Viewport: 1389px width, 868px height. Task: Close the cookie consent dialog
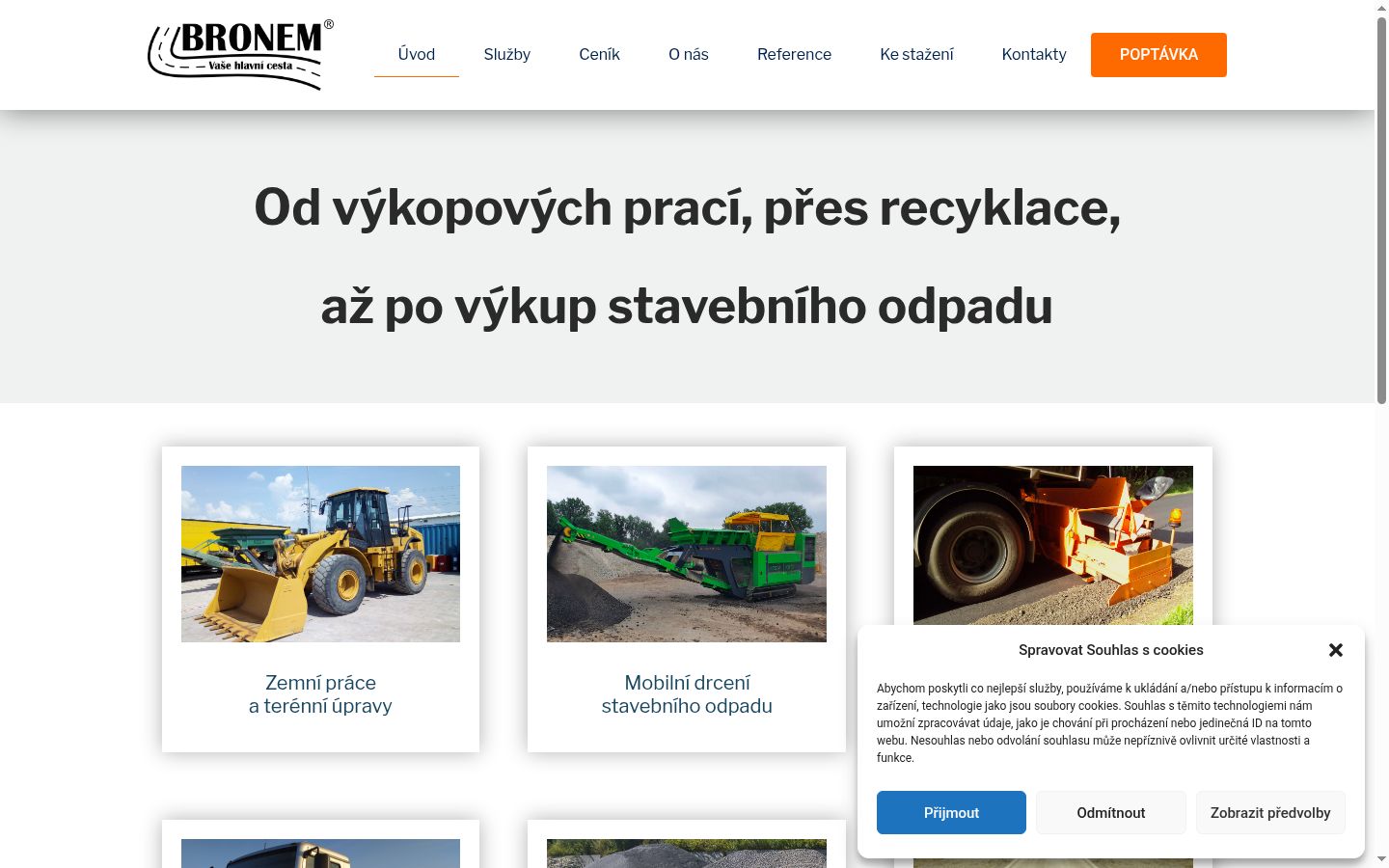(x=1336, y=650)
